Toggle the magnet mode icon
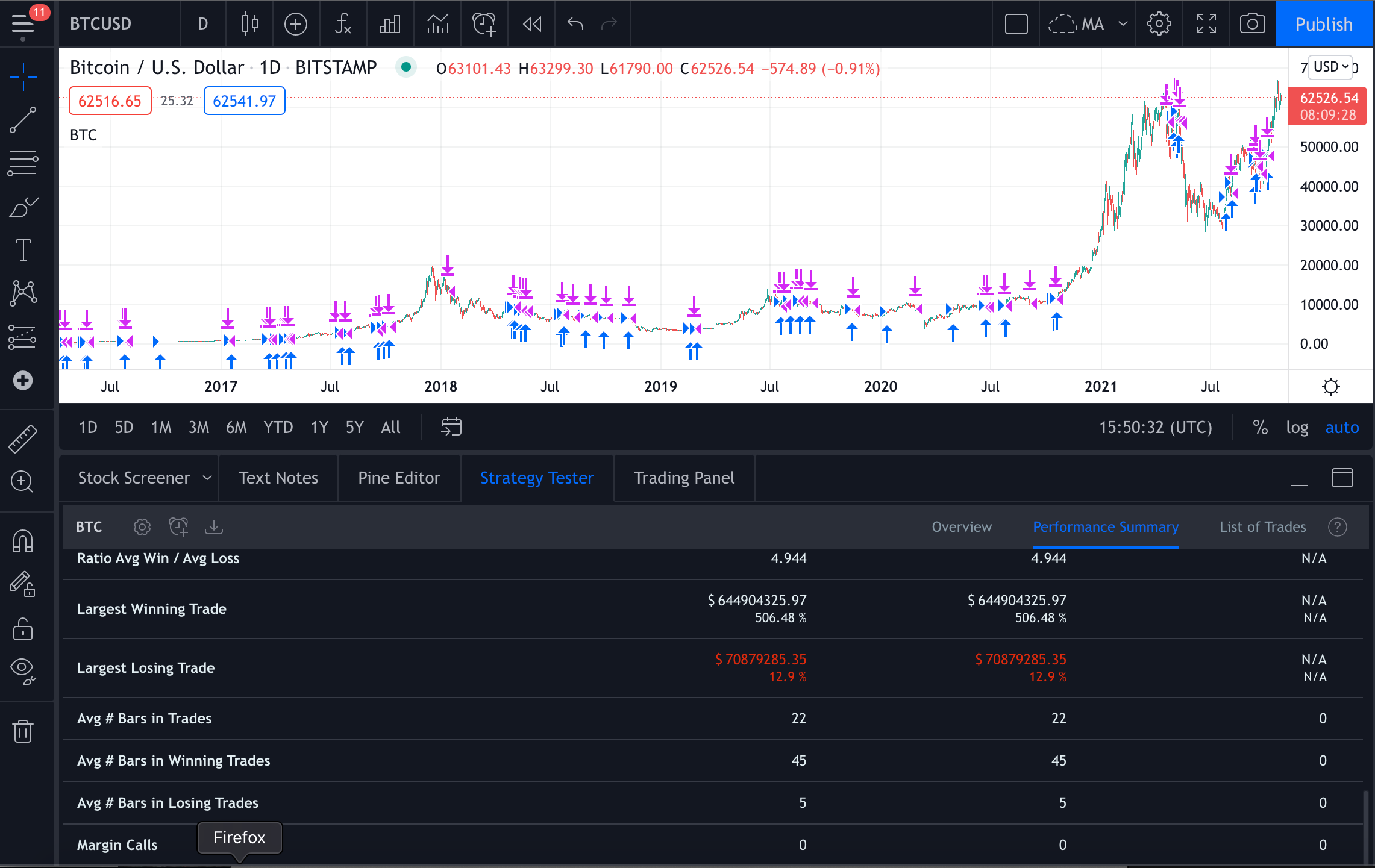Image resolution: width=1375 pixels, height=868 pixels. click(x=23, y=541)
